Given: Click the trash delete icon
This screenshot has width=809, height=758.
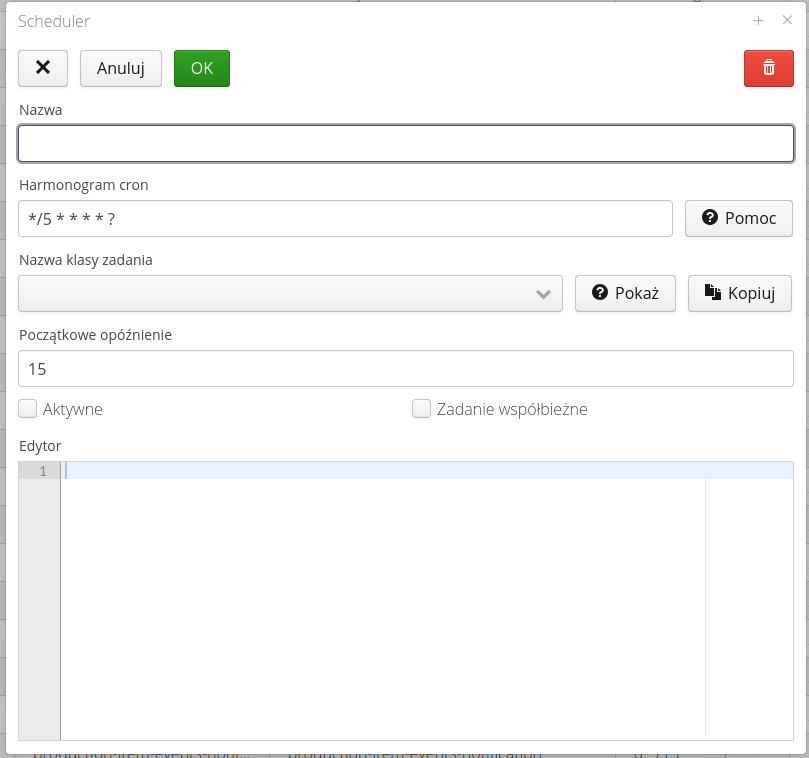Looking at the screenshot, I should [x=768, y=68].
